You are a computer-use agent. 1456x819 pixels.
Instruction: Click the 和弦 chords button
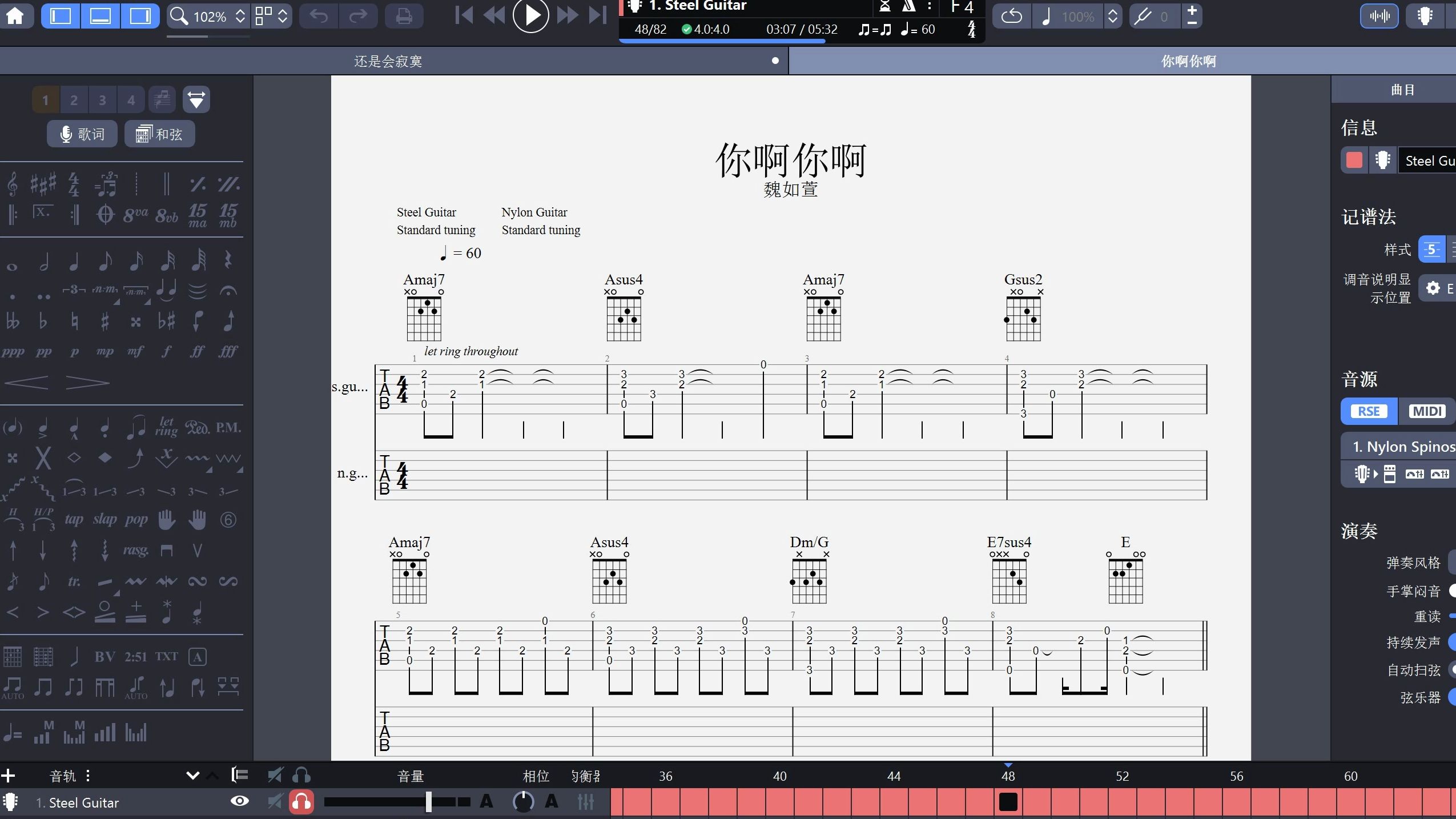(159, 134)
